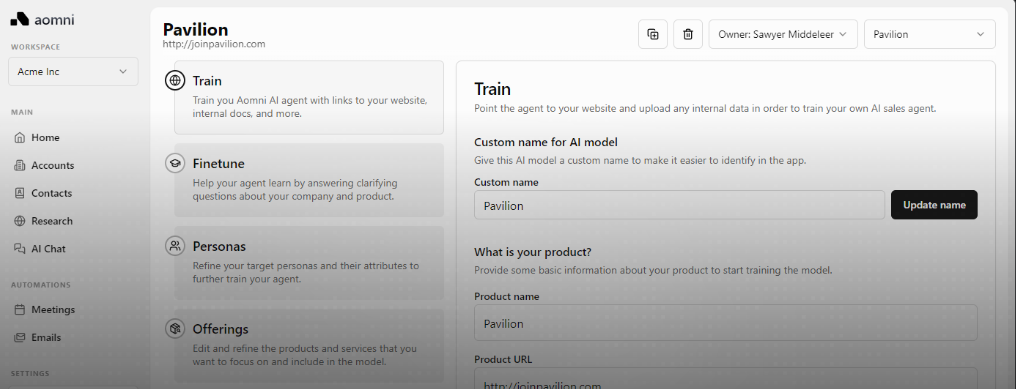Select the Personas step card
This screenshot has height=389, width=1016.
coord(309,263)
